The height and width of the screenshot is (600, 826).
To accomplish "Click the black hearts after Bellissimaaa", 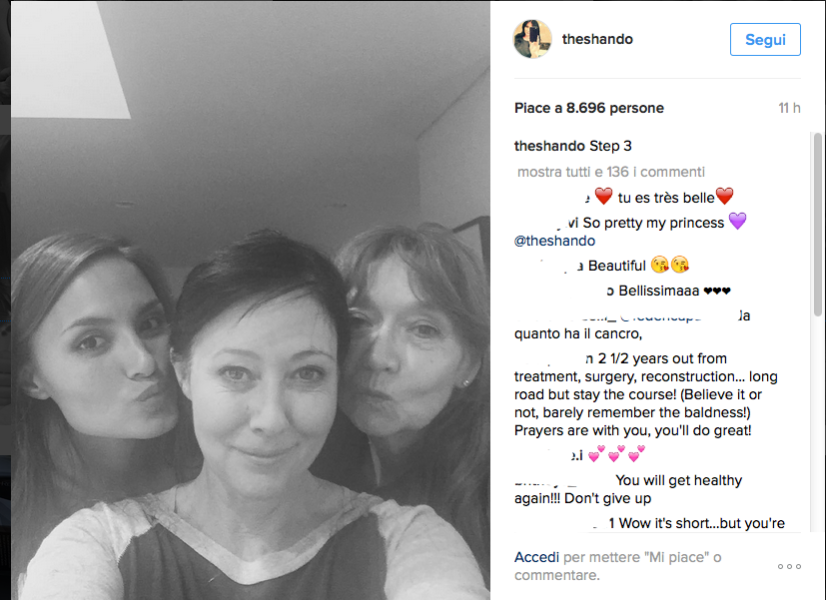I will [x=717, y=291].
